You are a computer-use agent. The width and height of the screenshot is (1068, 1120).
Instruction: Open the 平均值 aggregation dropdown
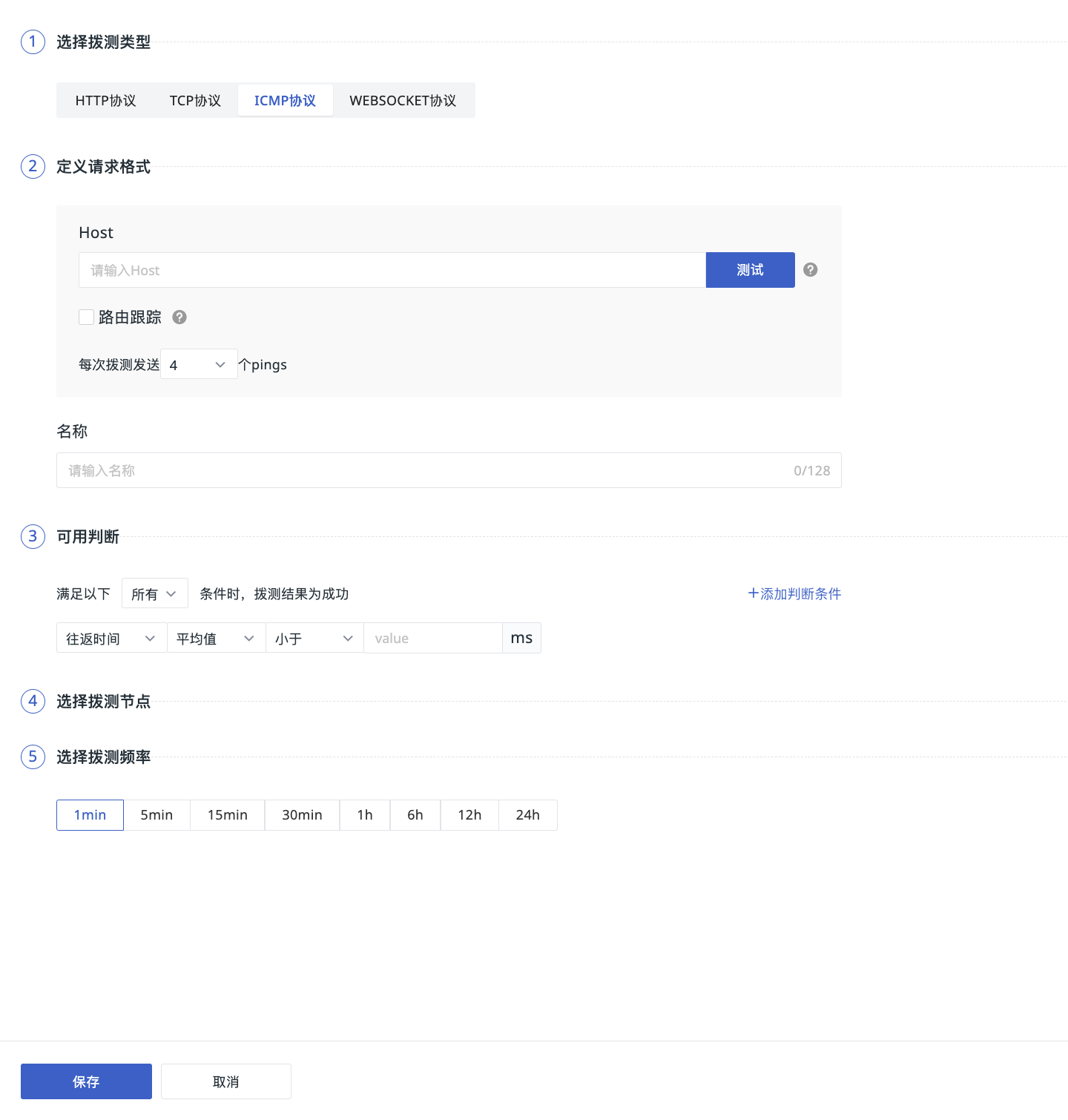(x=216, y=638)
